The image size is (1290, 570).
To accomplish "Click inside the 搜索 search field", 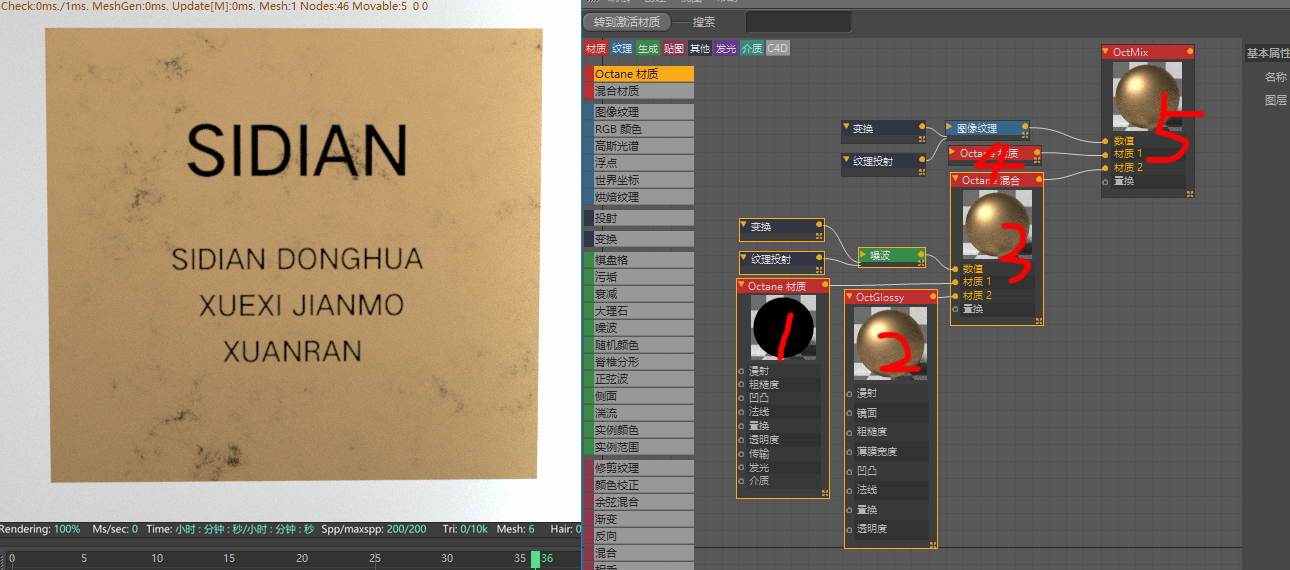I will [x=799, y=22].
